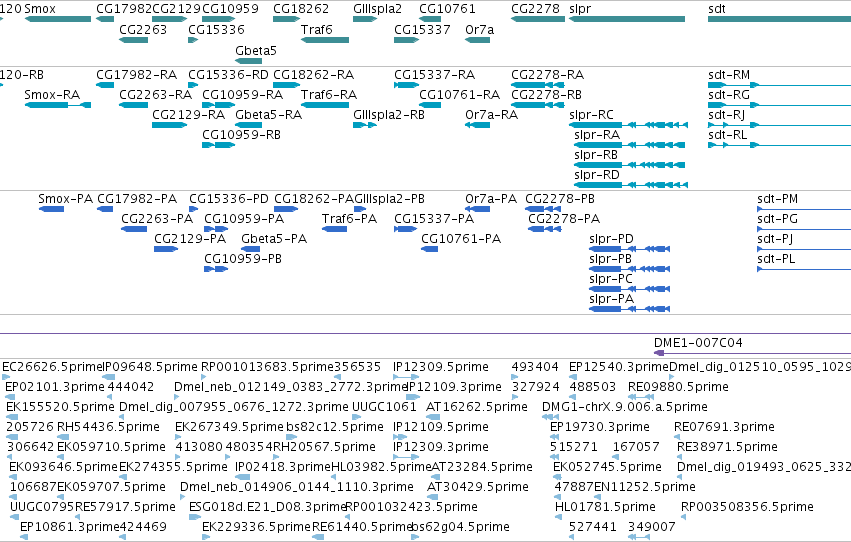Select the Or7a gene feature
Screen dimensions: 851x542
pyautogui.click(x=478, y=40)
